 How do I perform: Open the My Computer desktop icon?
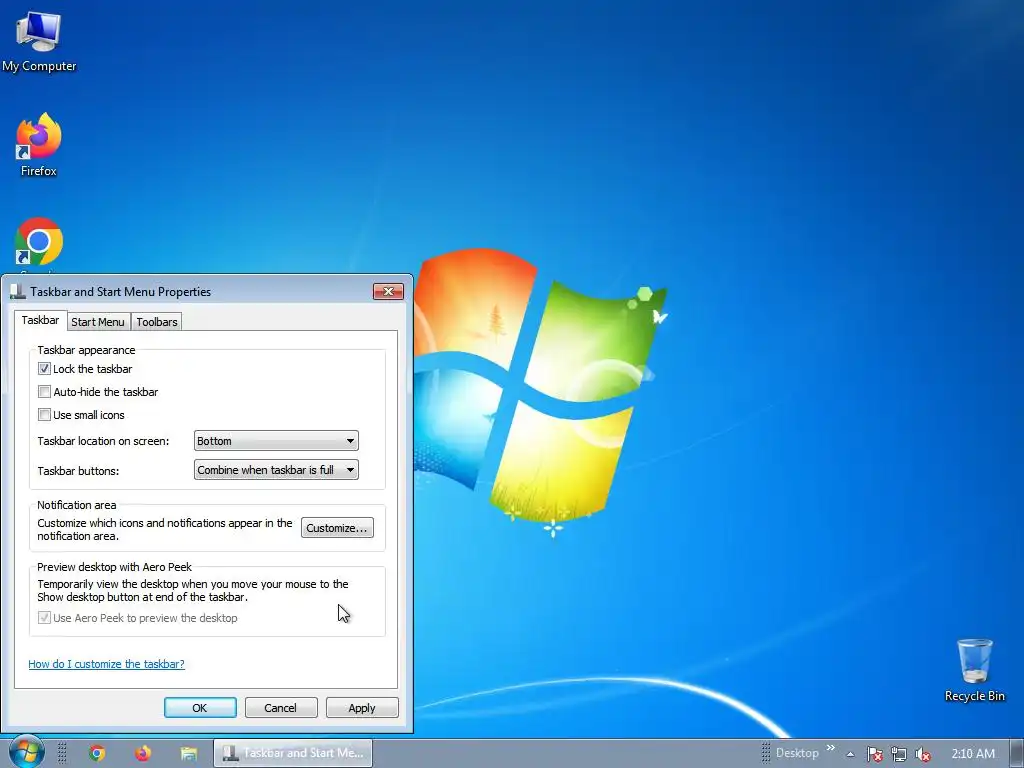click(x=39, y=40)
